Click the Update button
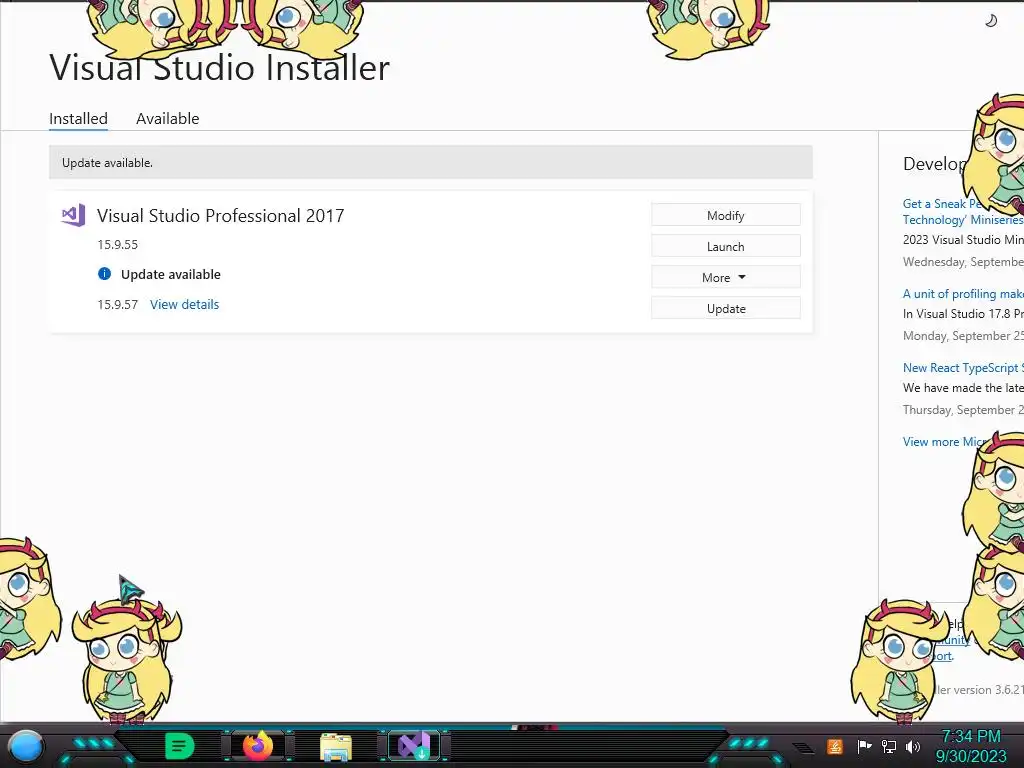This screenshot has width=1024, height=768. pos(726,308)
